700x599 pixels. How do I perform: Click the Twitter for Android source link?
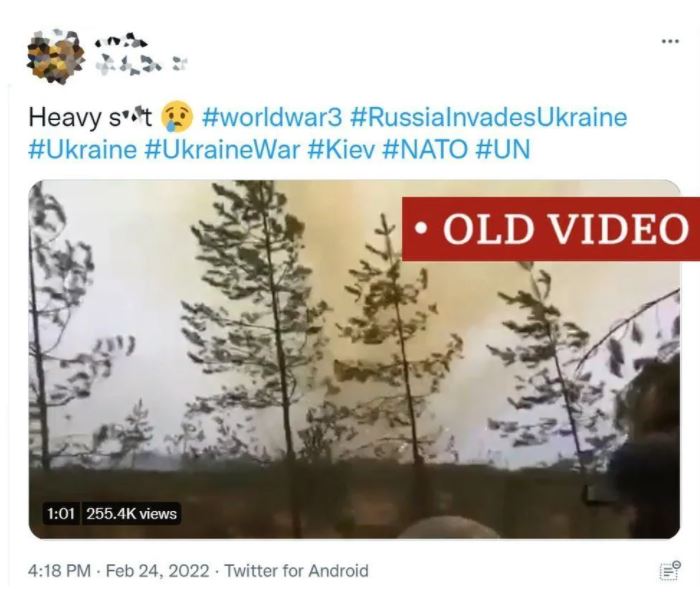(296, 571)
